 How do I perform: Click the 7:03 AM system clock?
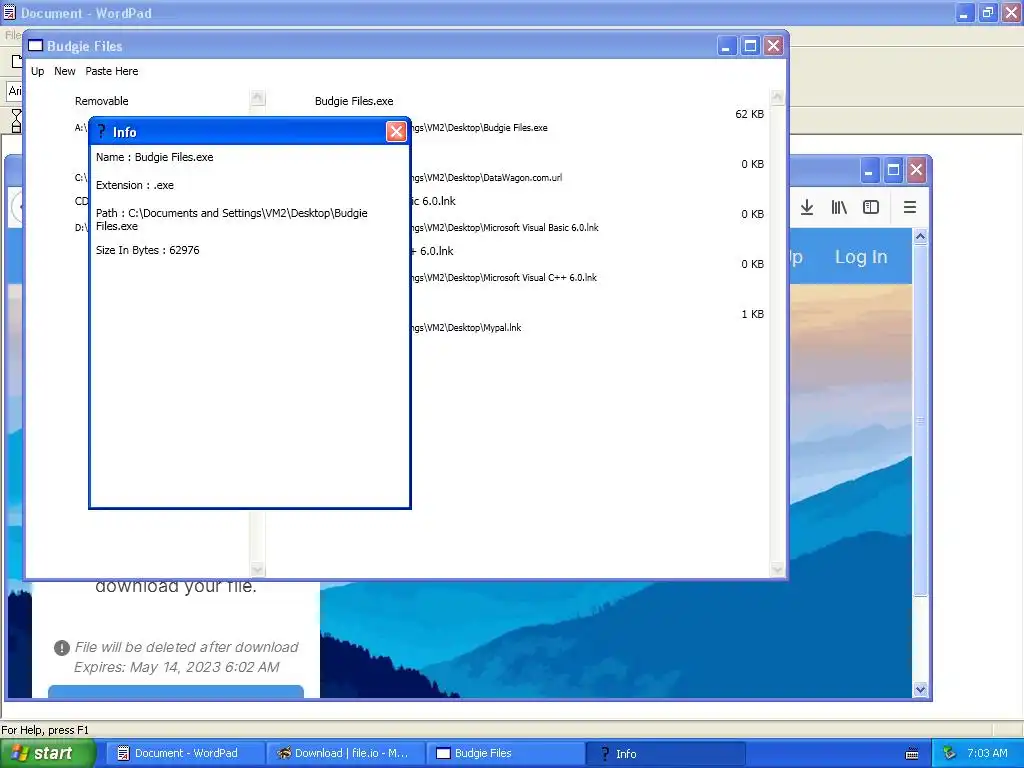click(987, 754)
